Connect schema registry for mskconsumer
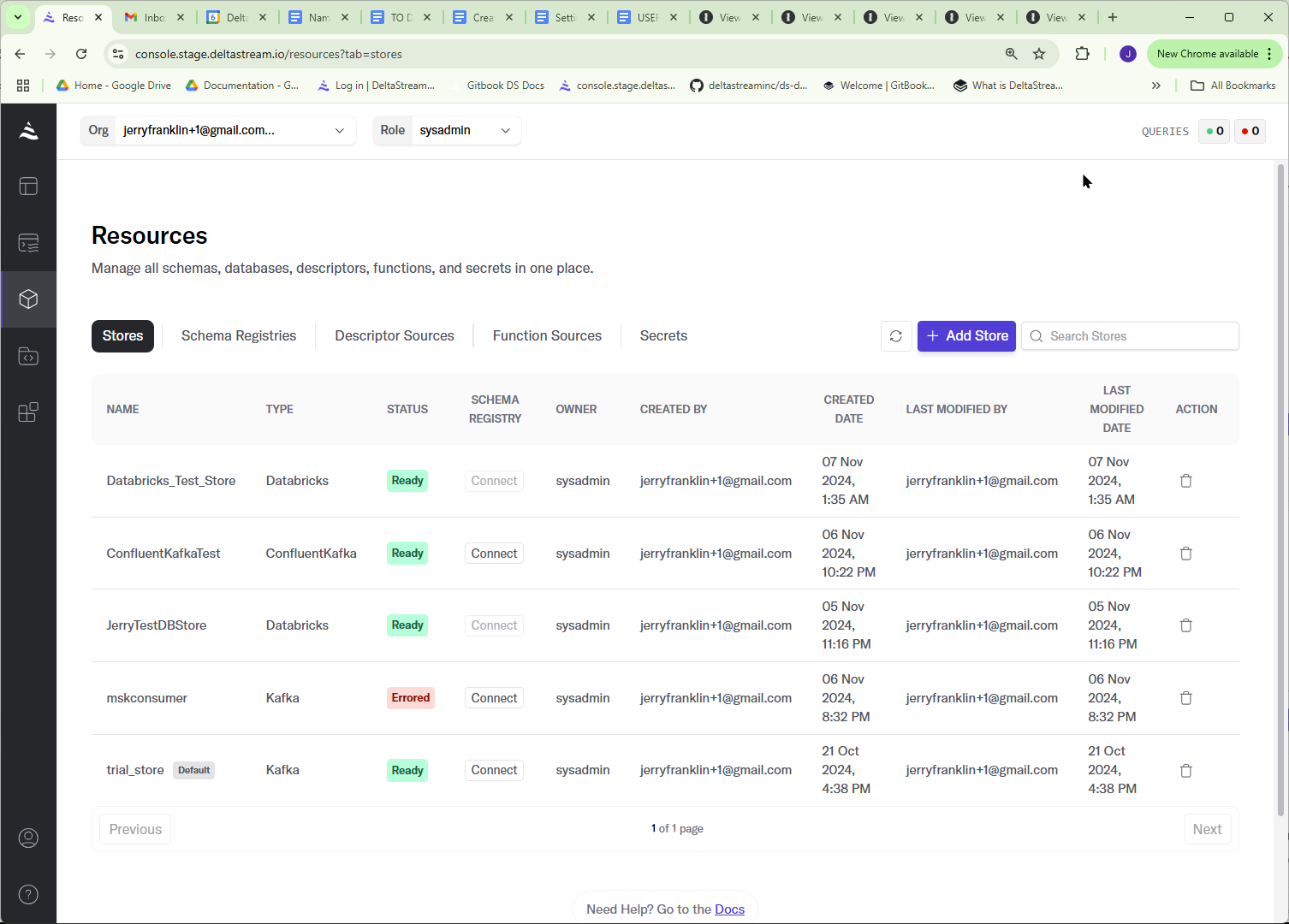Image resolution: width=1289 pixels, height=924 pixels. pyautogui.click(x=494, y=698)
